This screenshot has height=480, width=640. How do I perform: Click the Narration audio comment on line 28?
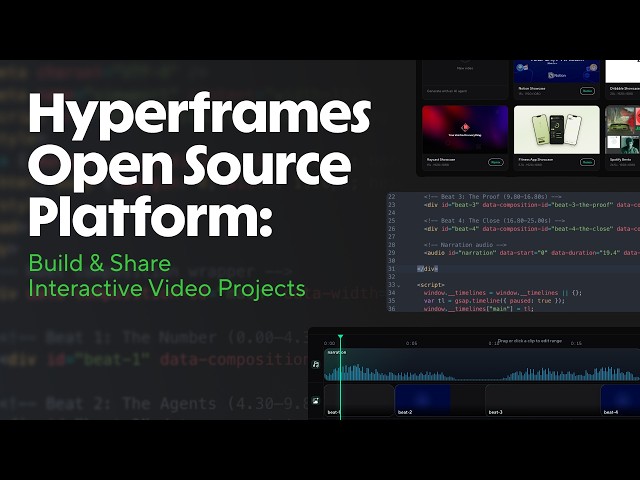[x=465, y=245]
